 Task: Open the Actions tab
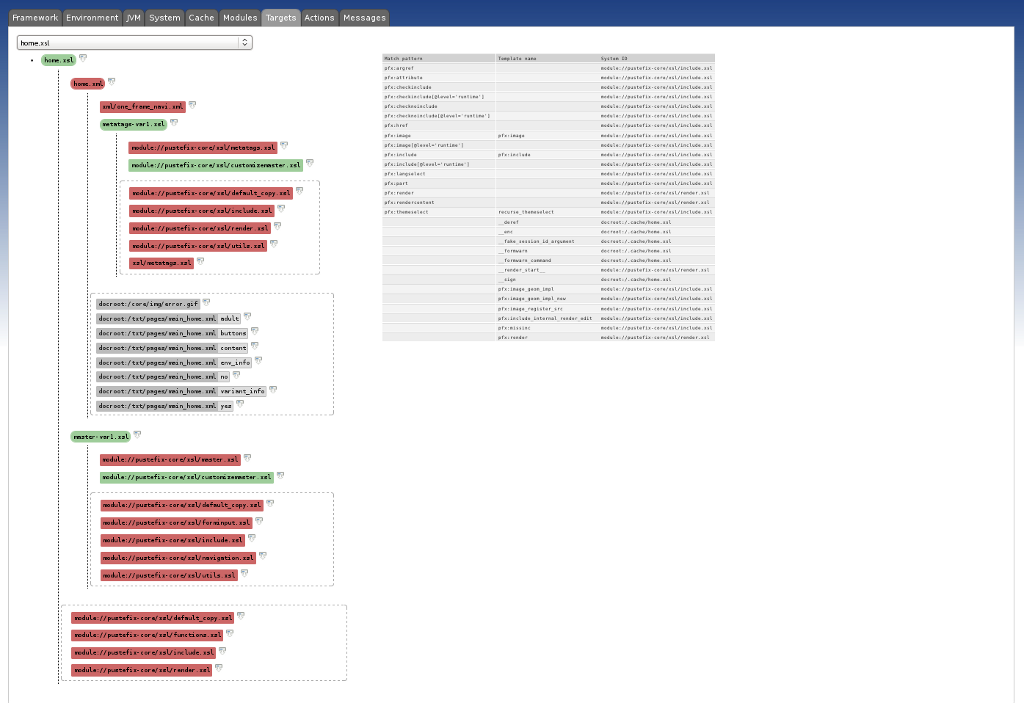tap(319, 18)
